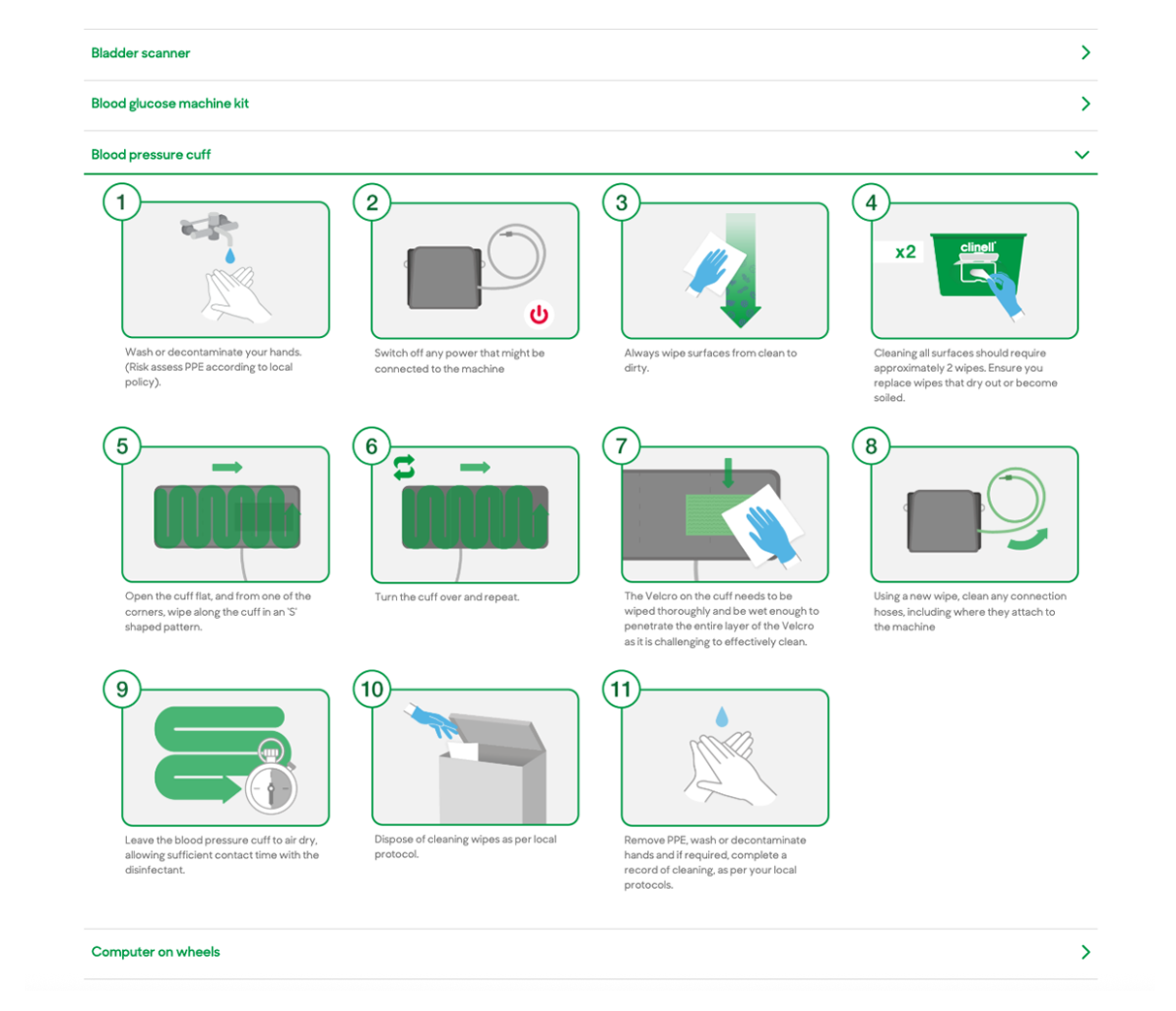The image size is (1176, 1011).
Task: Open the Bladder scanner heading
Action: 140,53
